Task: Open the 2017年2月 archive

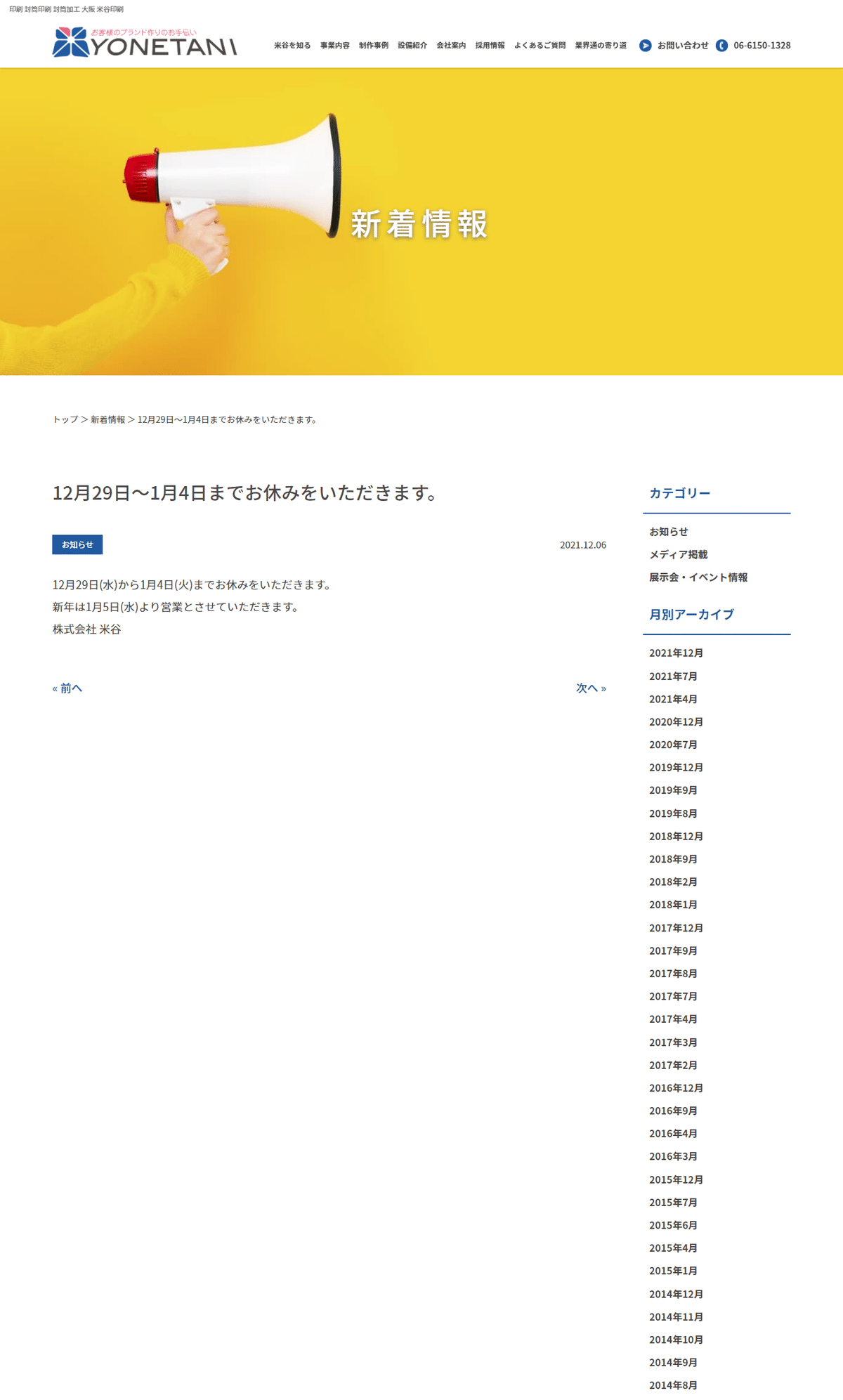Action: tap(673, 1066)
